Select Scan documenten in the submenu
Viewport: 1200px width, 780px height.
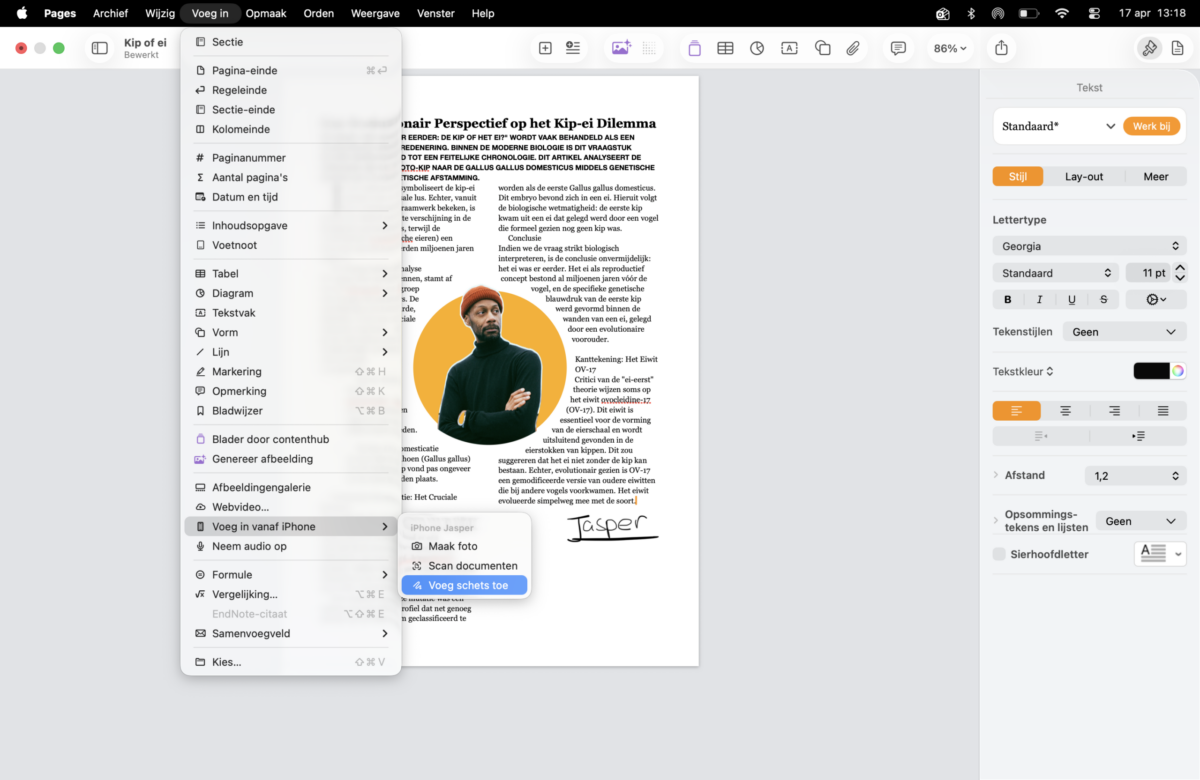472,566
